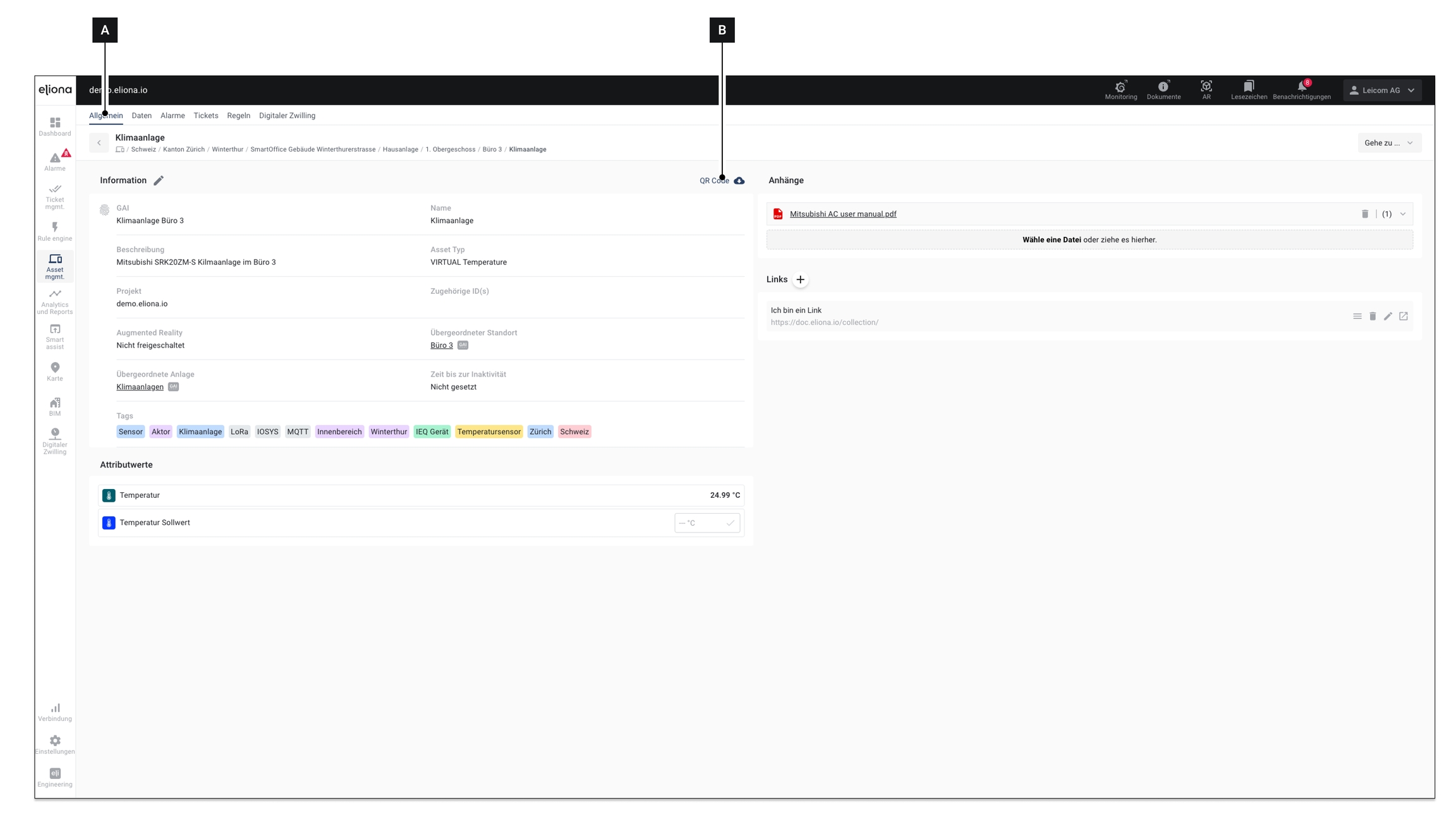Screen dimensions: 1456x815
Task: Download QR Code via cloud icon
Action: click(739, 181)
